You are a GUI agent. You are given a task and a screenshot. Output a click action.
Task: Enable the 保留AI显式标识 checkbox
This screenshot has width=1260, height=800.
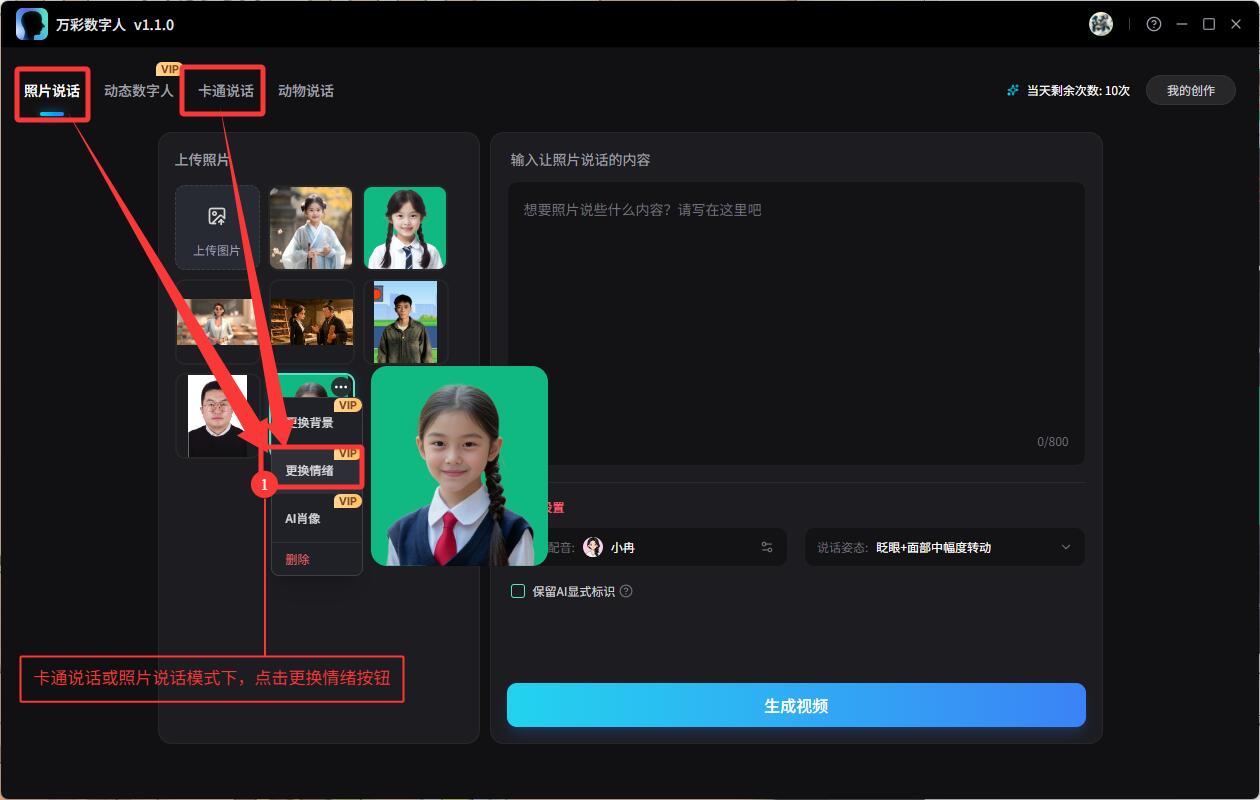[518, 591]
